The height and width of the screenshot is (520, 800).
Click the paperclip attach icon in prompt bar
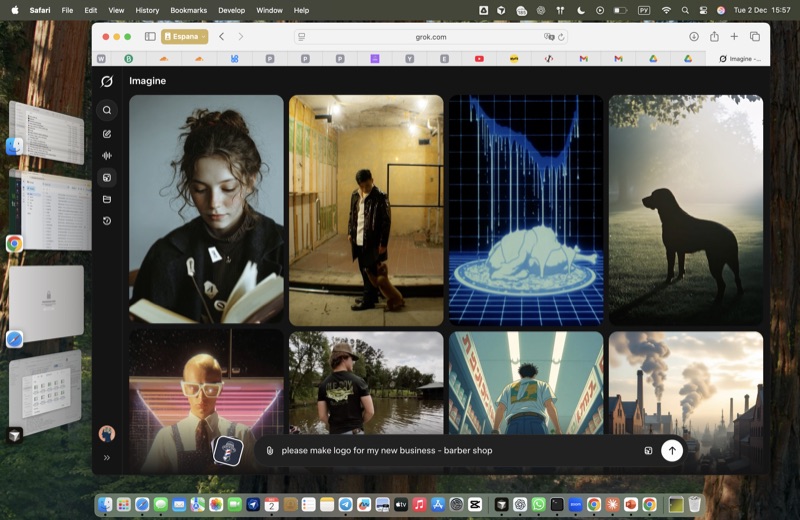pyautogui.click(x=270, y=451)
